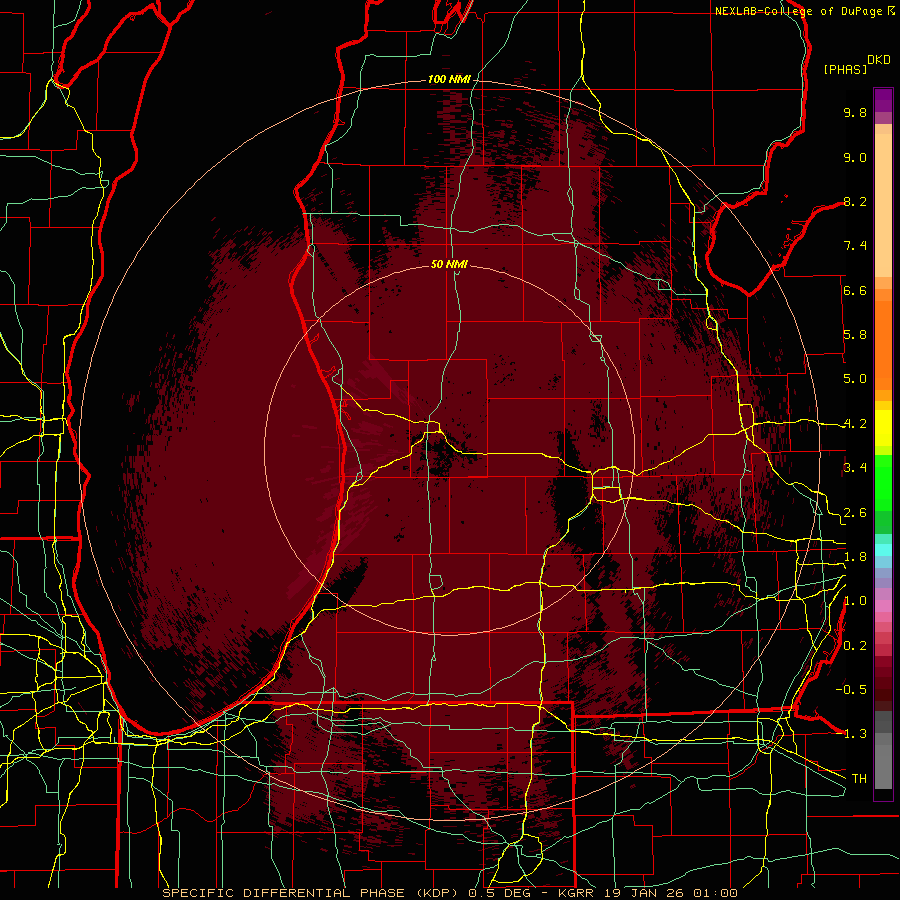Image resolution: width=900 pixels, height=900 pixels.
Task: Click the 5.0 scale value
Action: point(855,379)
